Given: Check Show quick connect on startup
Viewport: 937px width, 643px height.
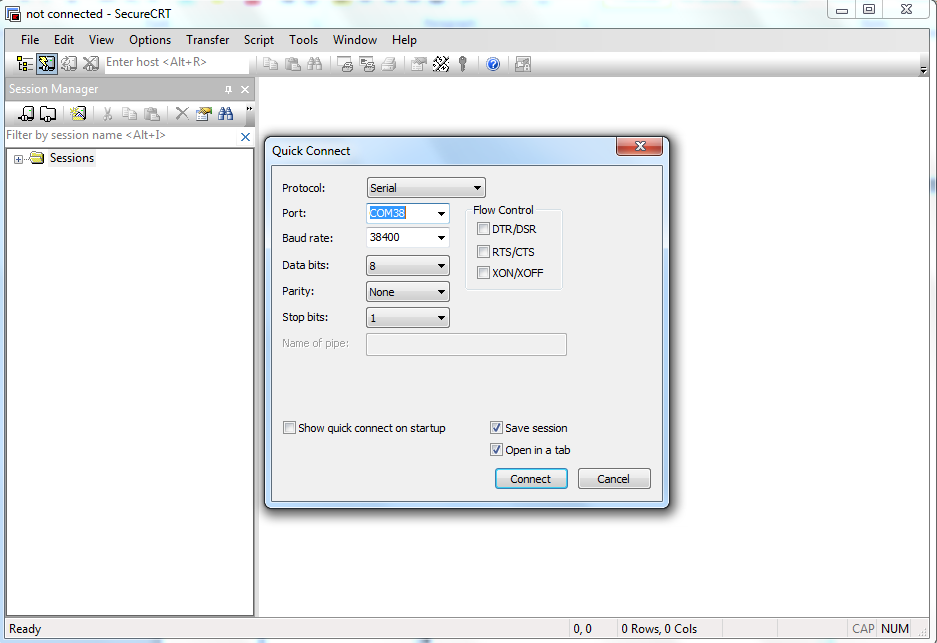Looking at the screenshot, I should coord(289,428).
